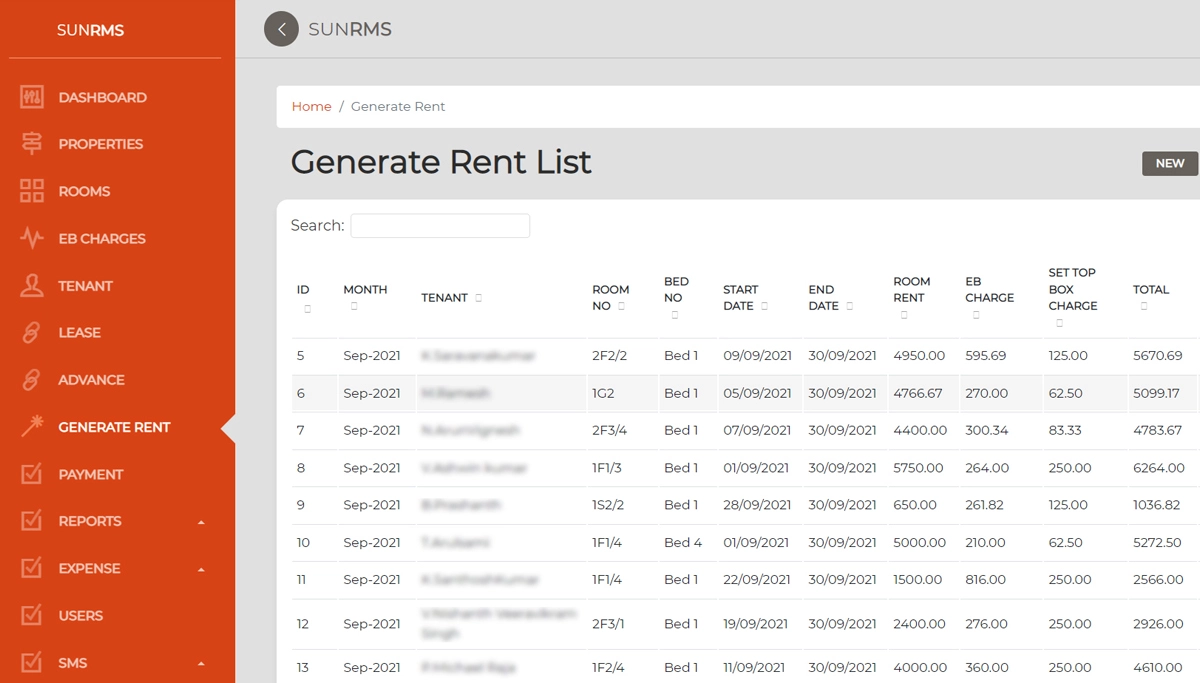Viewport: 1200px width, 683px height.
Task: Expand the Reports submenu arrow
Action: (201, 522)
